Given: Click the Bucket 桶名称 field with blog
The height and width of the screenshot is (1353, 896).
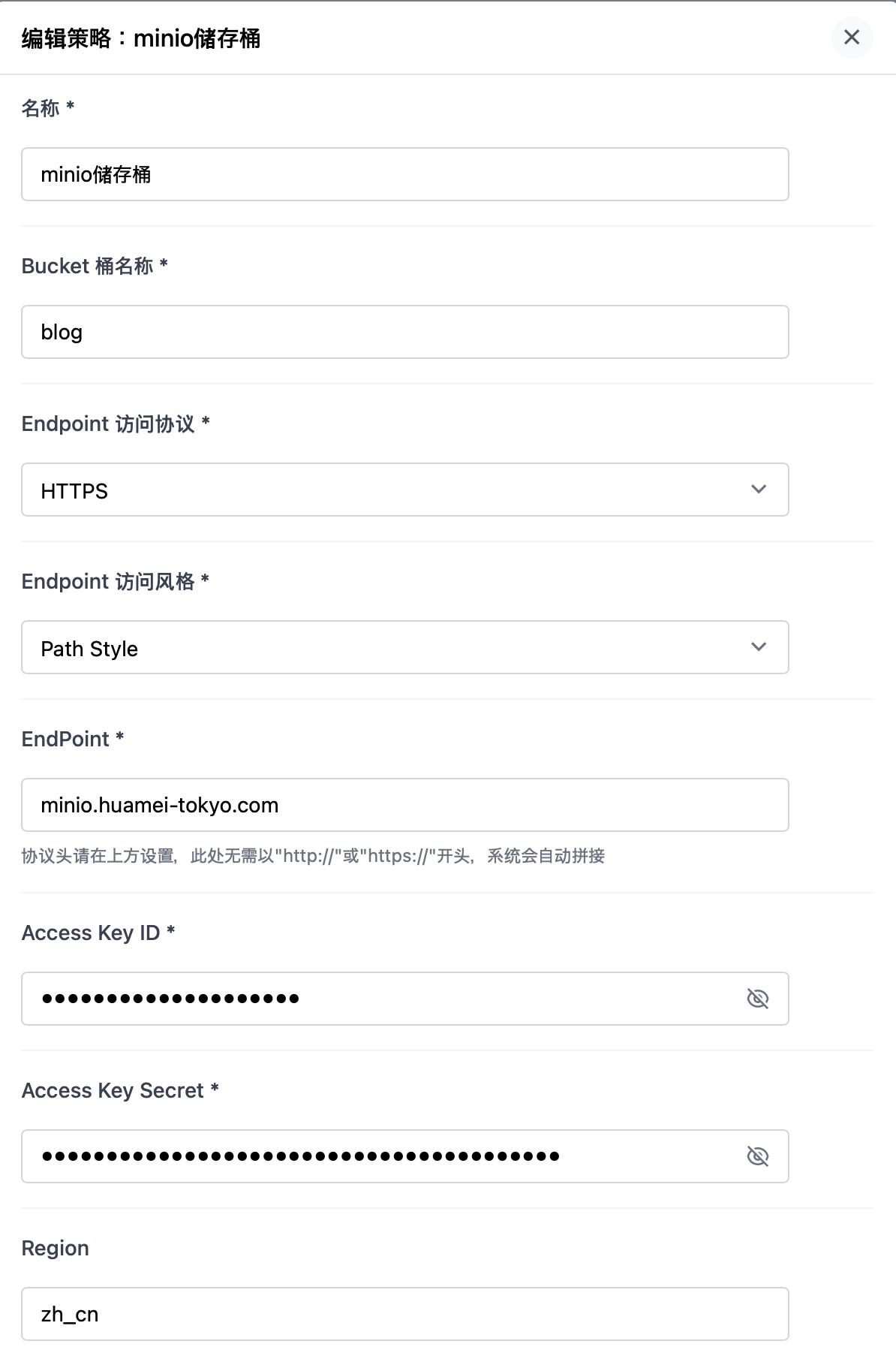Looking at the screenshot, I should (x=405, y=332).
